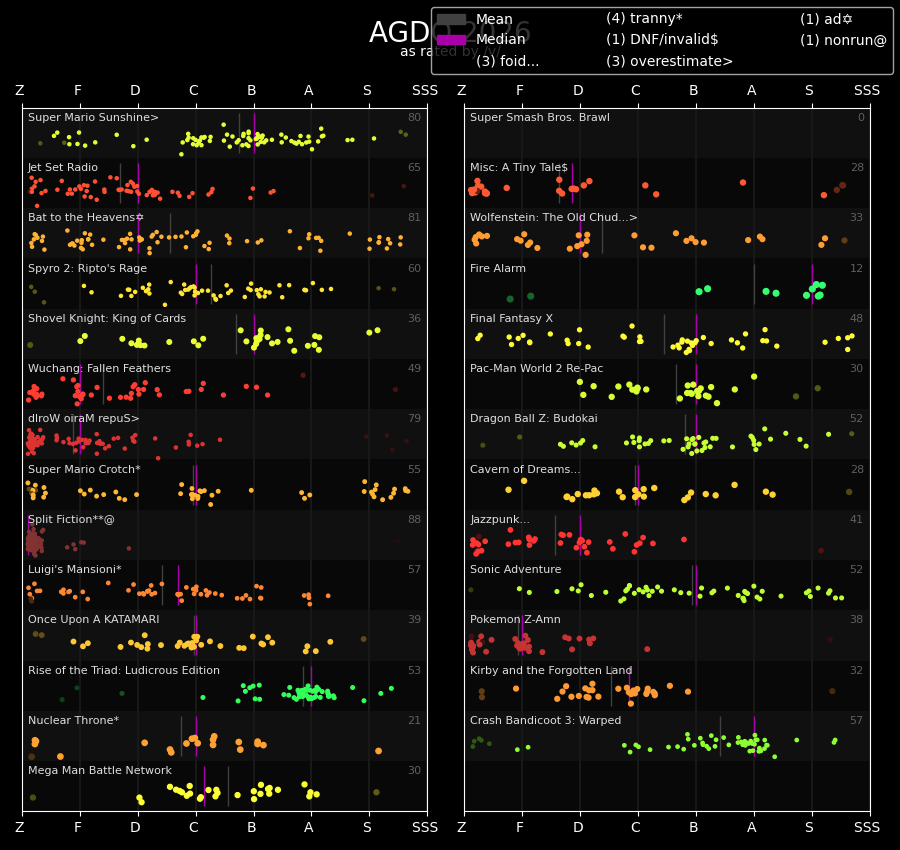Click the vote count '88' for Split Fiction

414,519
